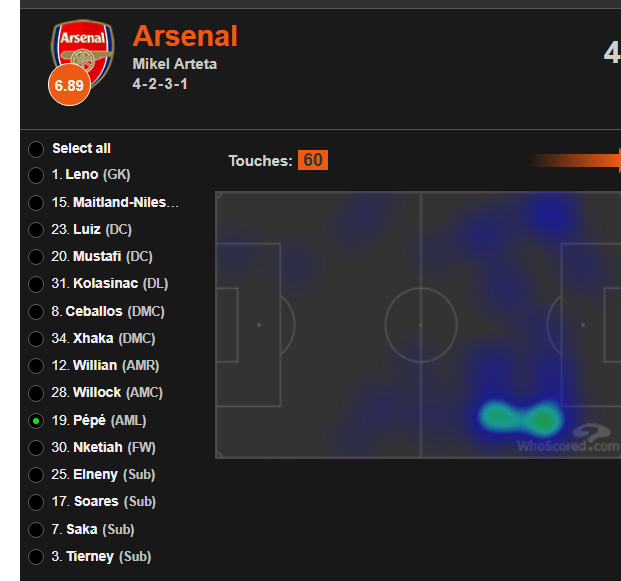Select the Pépé (AML) green radio button
Image resolution: width=621 pixels, height=581 pixels.
pos(36,421)
